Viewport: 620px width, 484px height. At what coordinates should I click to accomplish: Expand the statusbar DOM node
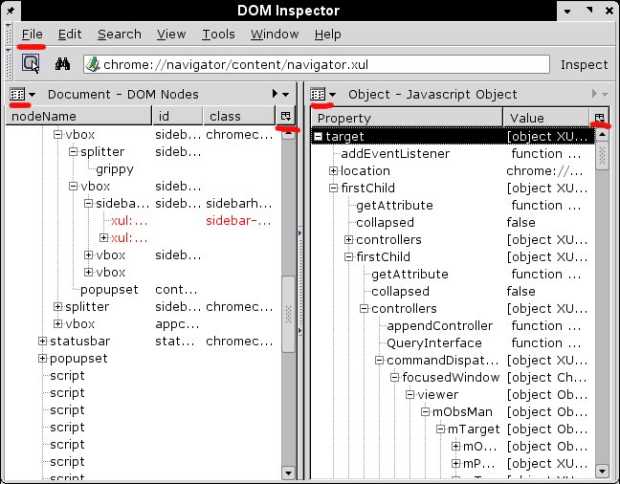coord(42,341)
